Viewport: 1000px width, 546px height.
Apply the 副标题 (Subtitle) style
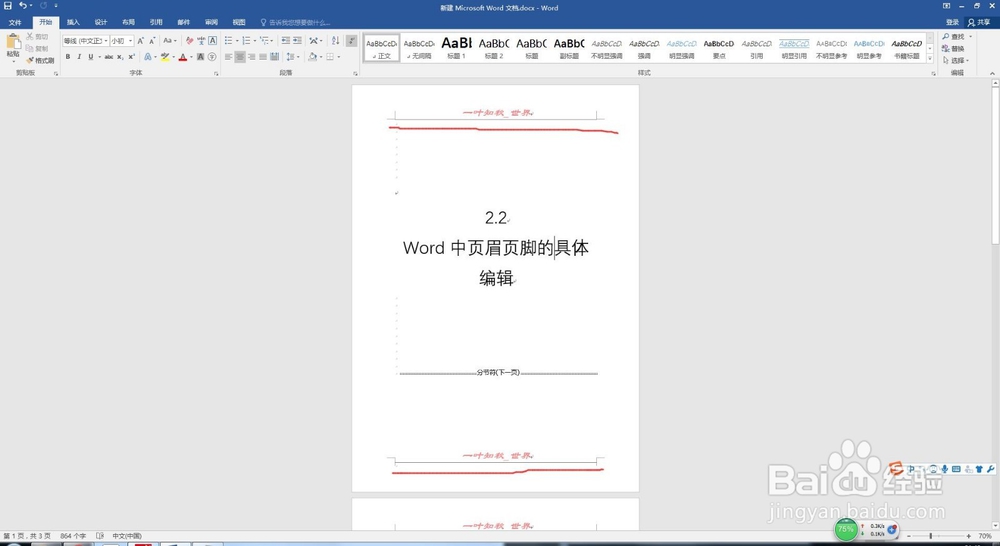(569, 48)
